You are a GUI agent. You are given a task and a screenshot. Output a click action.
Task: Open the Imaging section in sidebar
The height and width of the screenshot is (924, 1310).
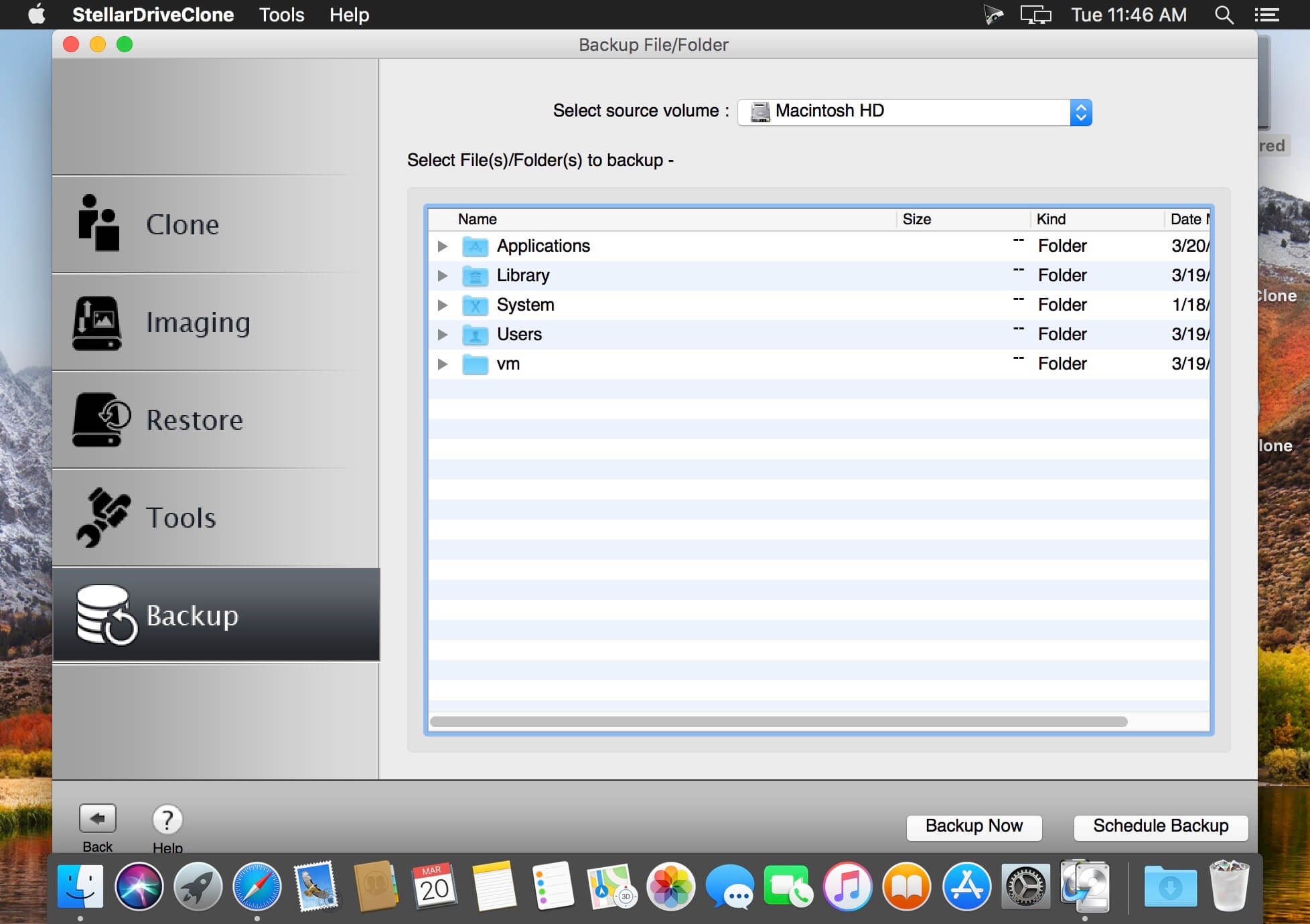coord(216,322)
